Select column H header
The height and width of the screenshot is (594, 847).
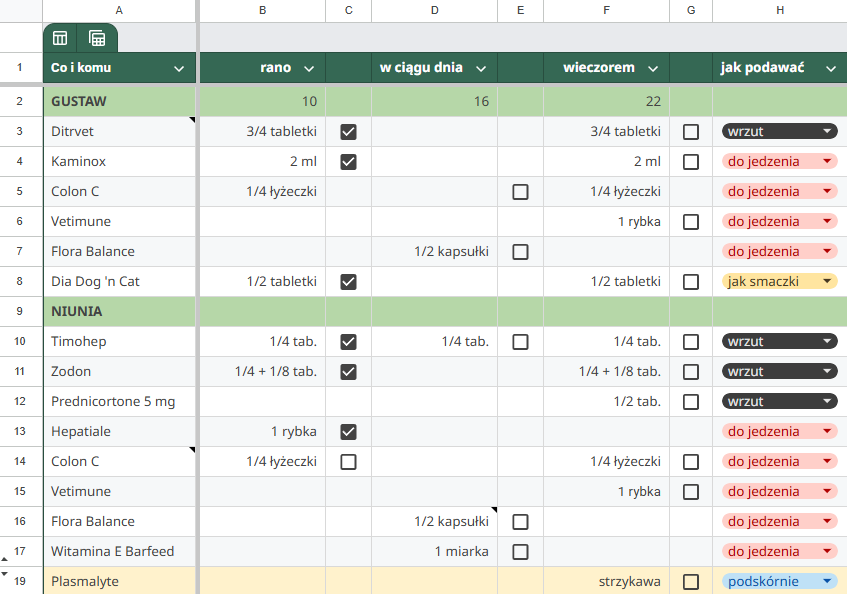pos(779,11)
